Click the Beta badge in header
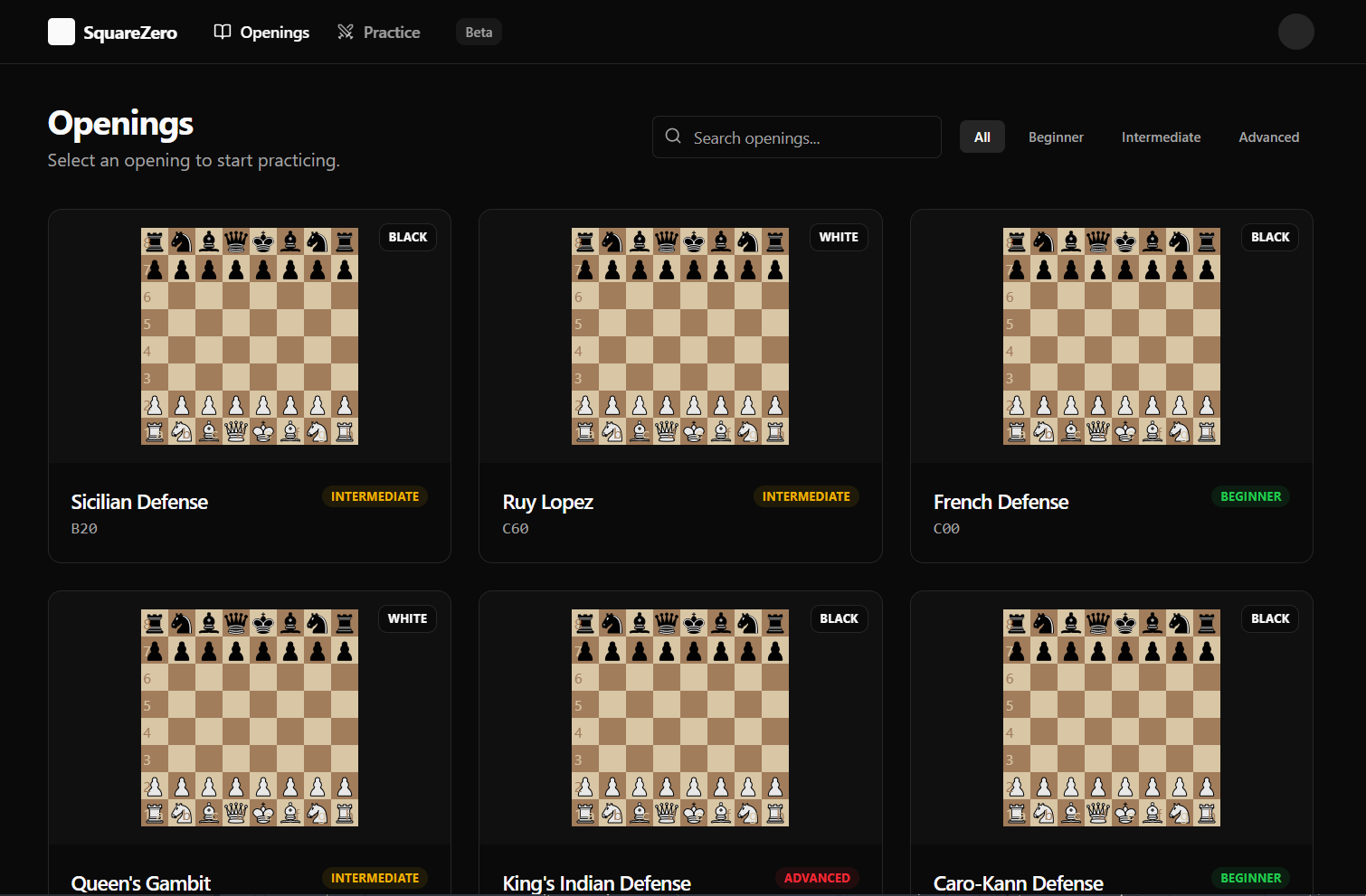The width and height of the screenshot is (1366, 896). click(479, 32)
